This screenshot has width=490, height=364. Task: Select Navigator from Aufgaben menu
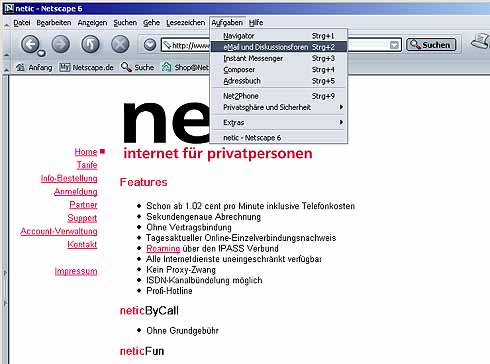[279, 36]
